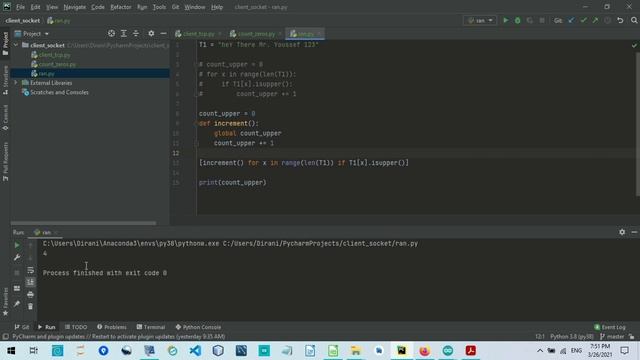Clear console output with trash icon

pos(31,306)
